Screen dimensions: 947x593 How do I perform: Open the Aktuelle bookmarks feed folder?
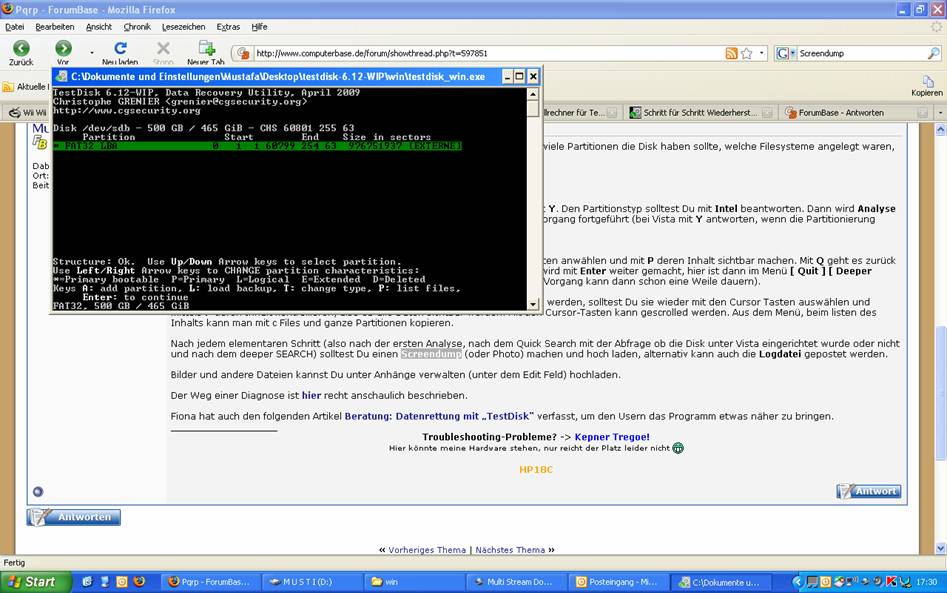click(x=25, y=87)
